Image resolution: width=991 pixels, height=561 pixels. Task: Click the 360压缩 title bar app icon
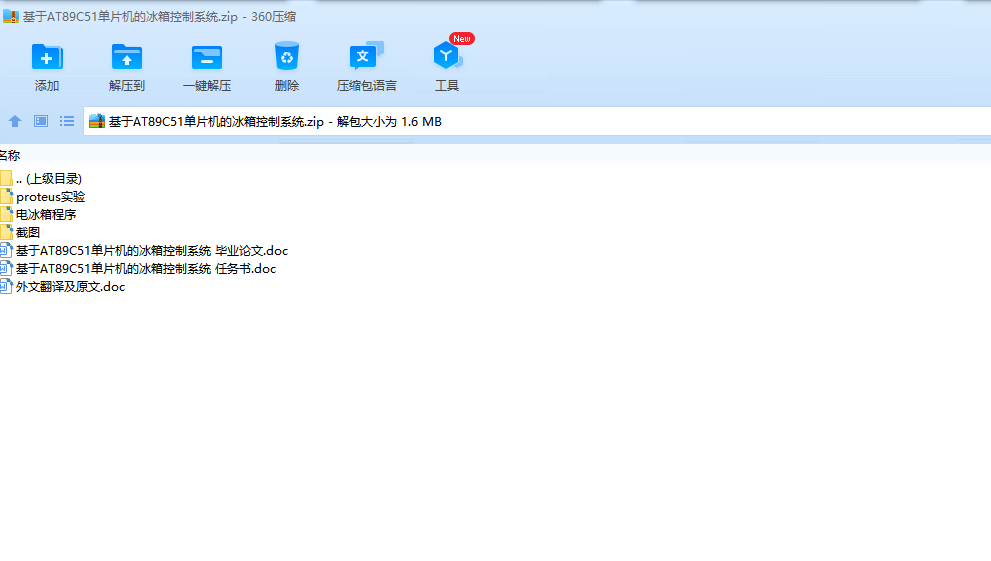tap(11, 16)
